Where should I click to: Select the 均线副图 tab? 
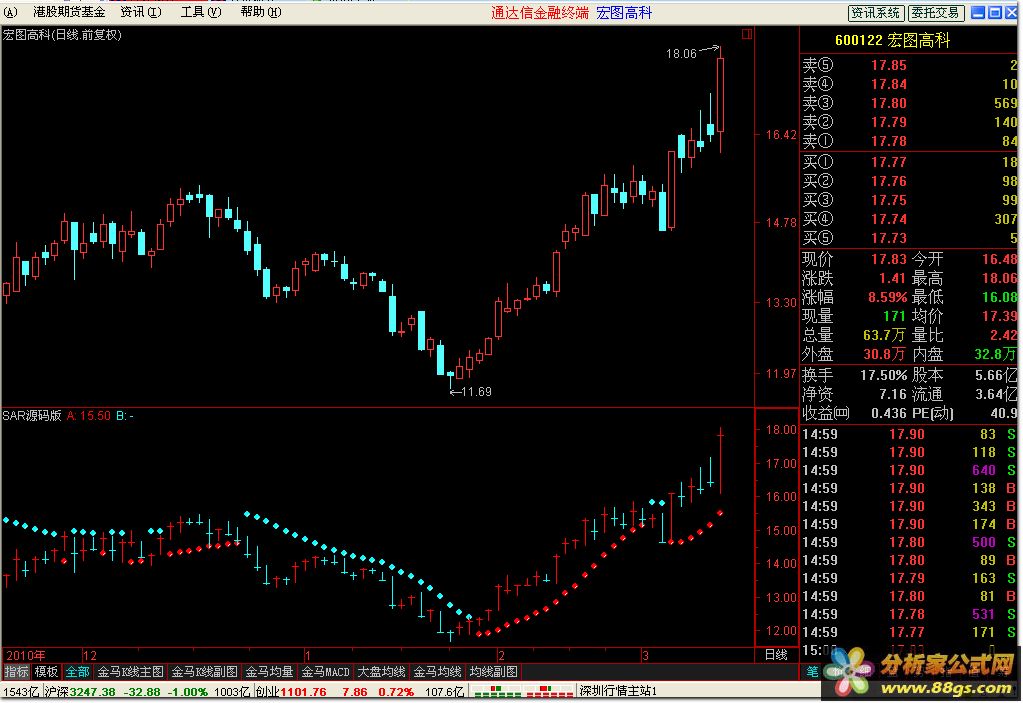point(494,672)
